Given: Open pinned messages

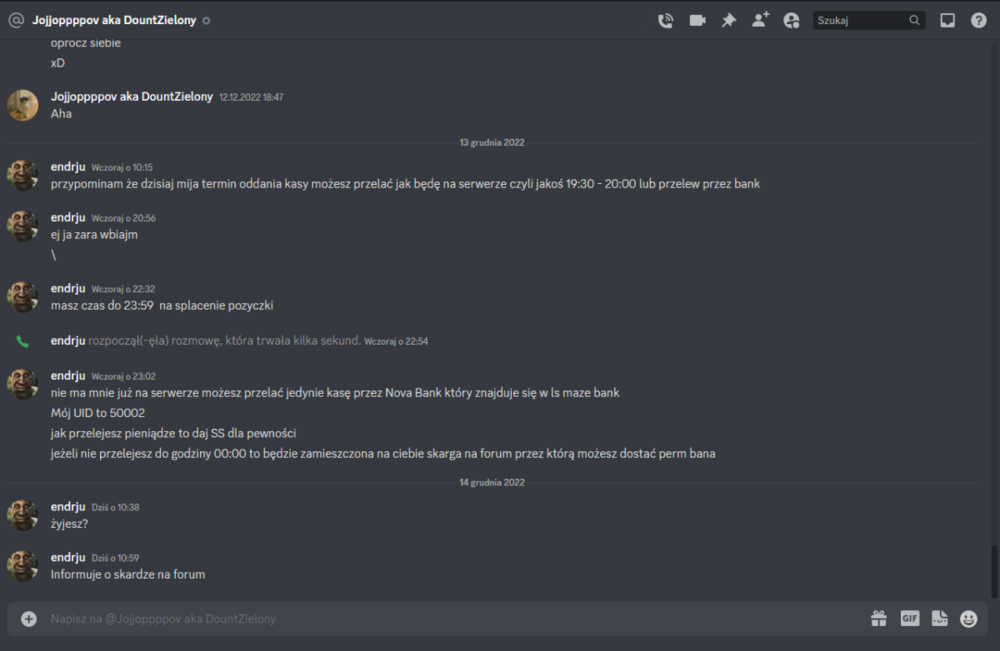Looking at the screenshot, I should coord(728,20).
